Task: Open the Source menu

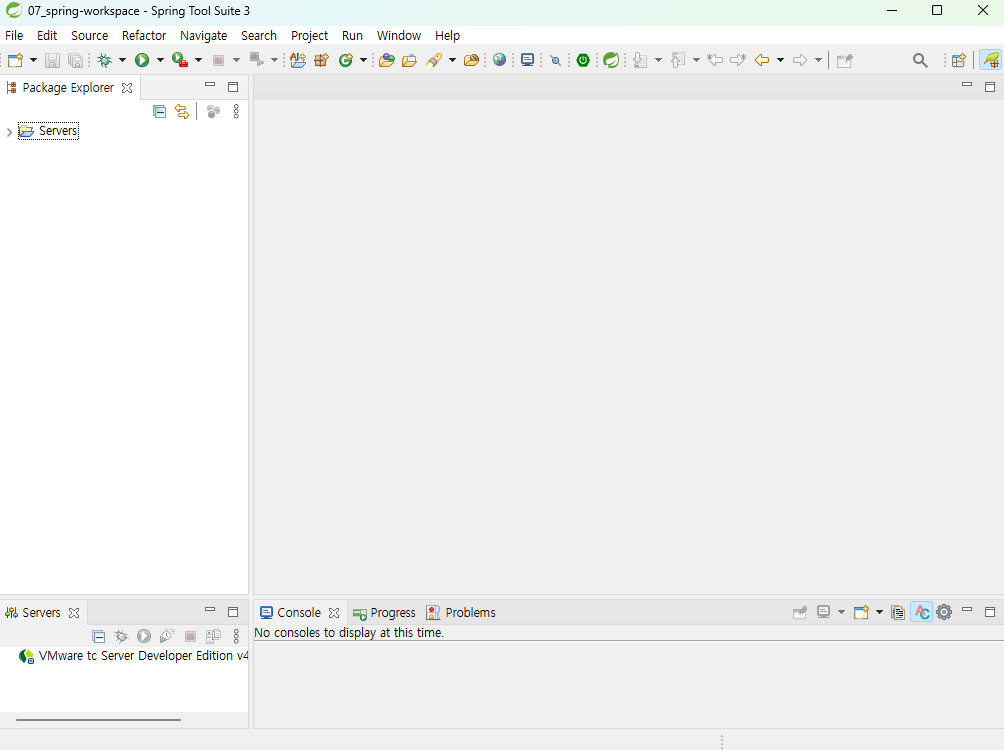Action: point(89,36)
